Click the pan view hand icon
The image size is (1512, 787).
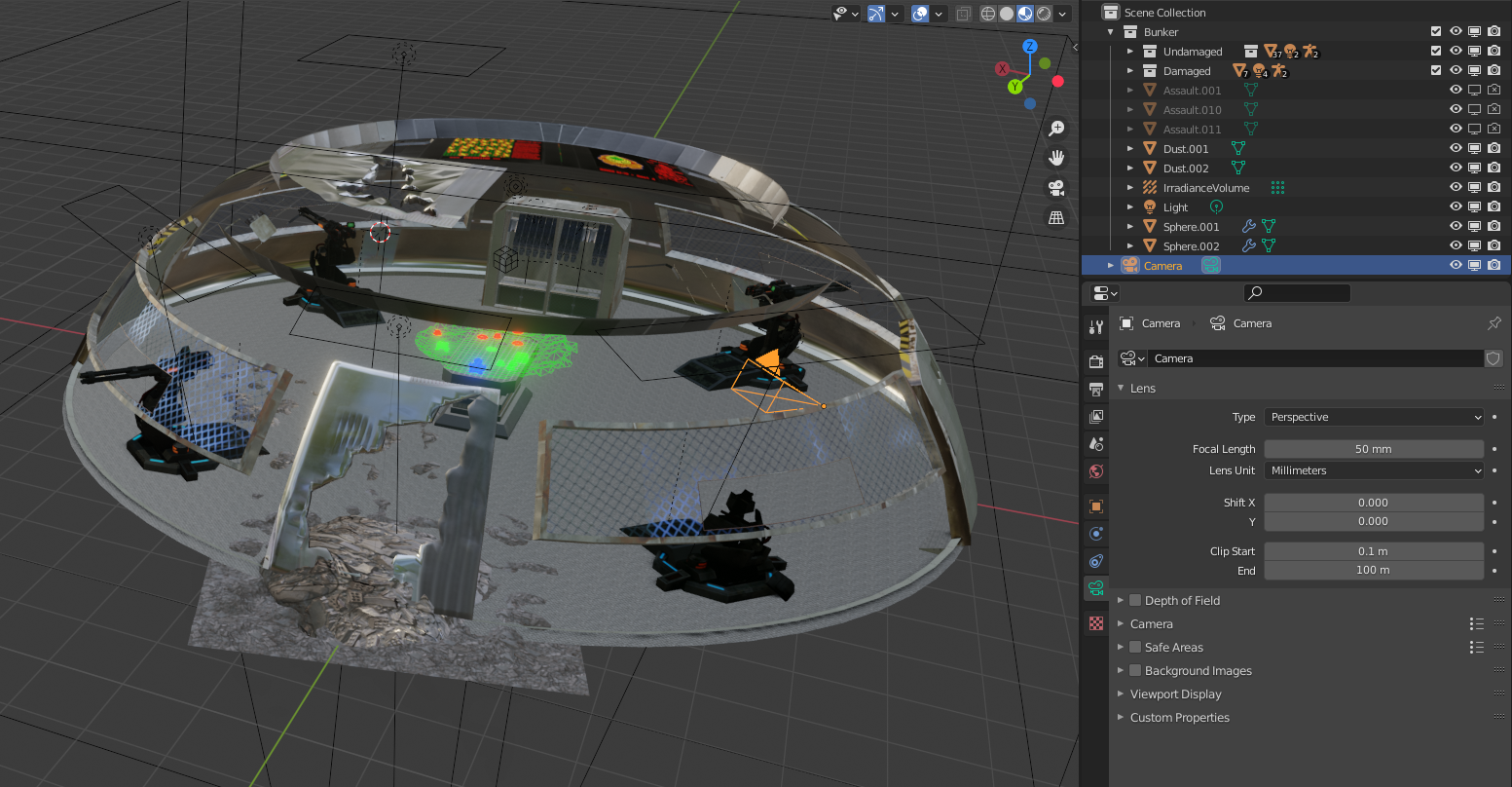[x=1056, y=158]
